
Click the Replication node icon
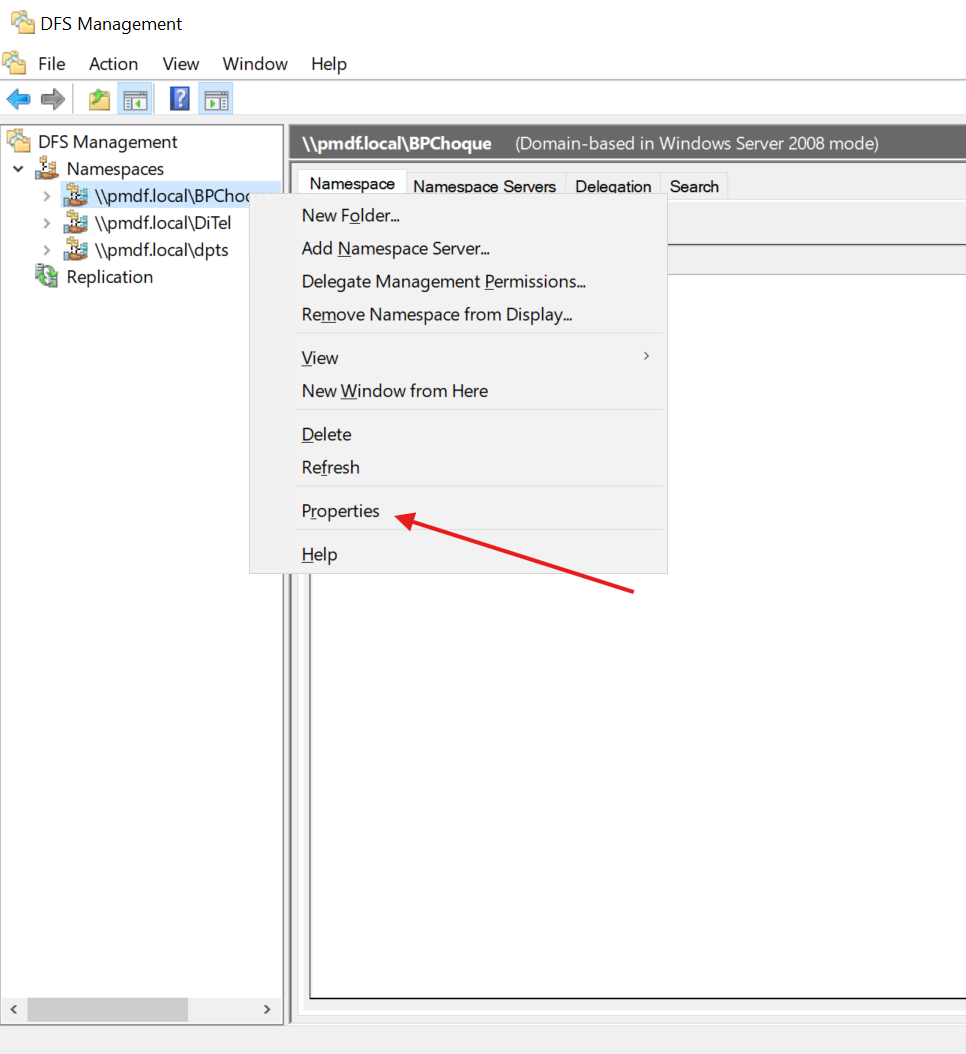coord(47,277)
